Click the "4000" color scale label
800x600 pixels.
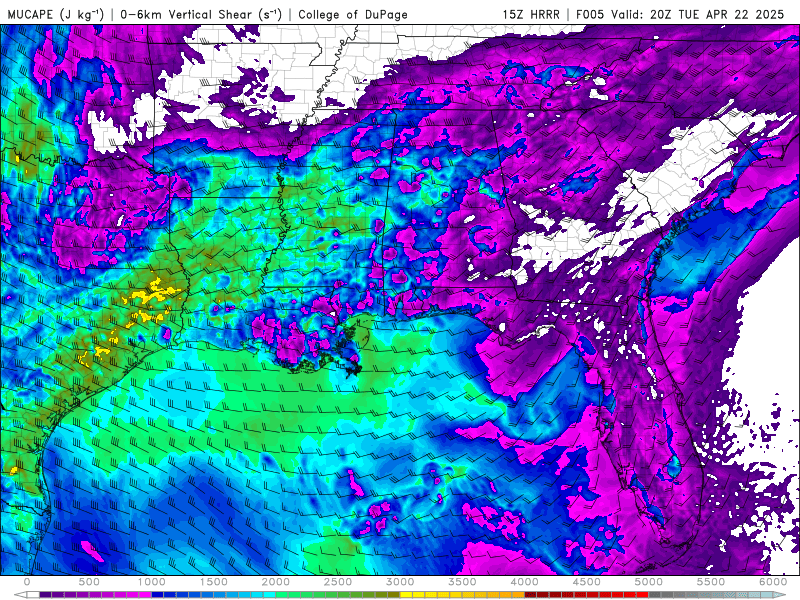(x=524, y=582)
